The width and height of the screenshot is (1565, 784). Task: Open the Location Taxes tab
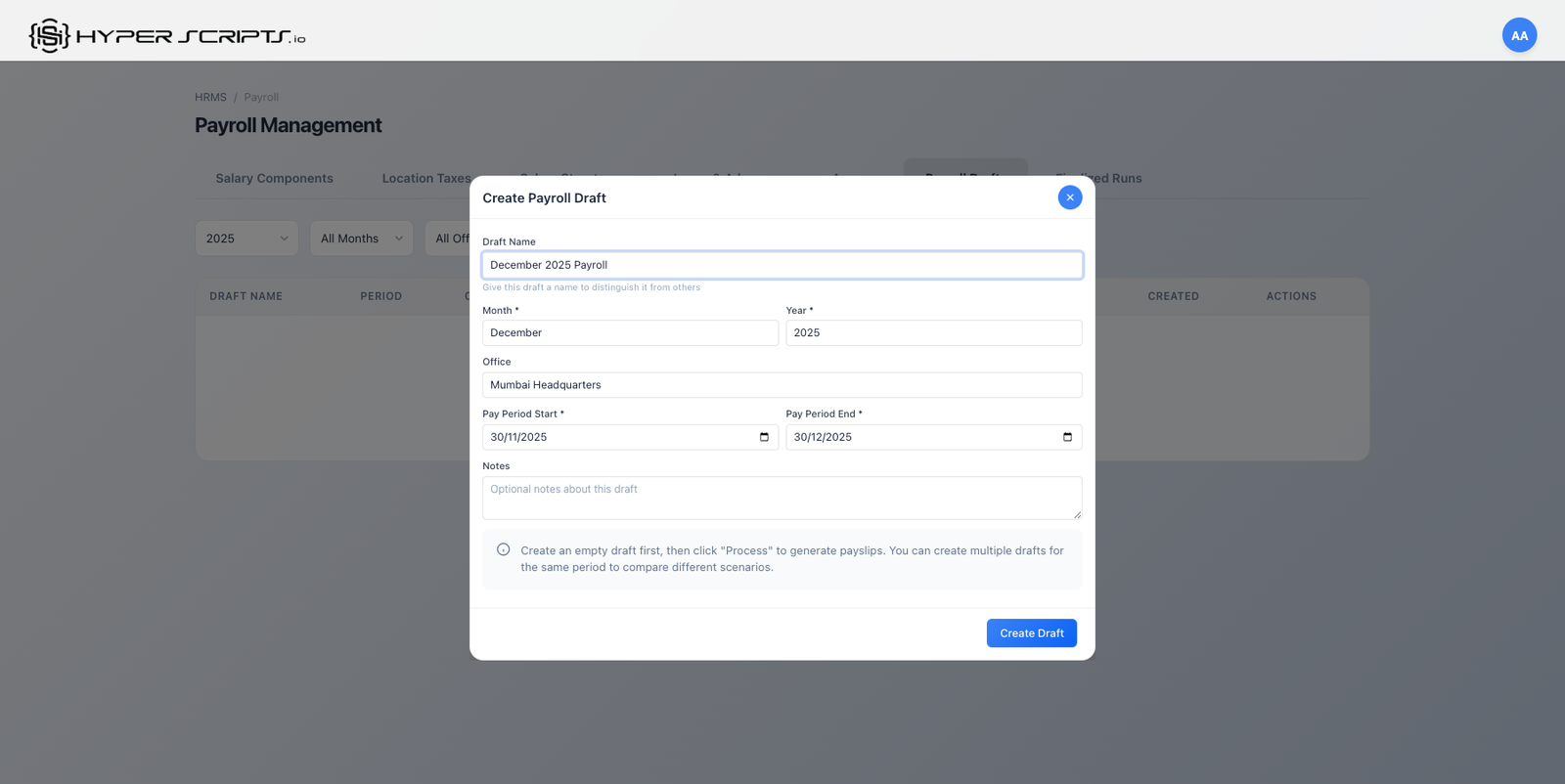pos(425,179)
